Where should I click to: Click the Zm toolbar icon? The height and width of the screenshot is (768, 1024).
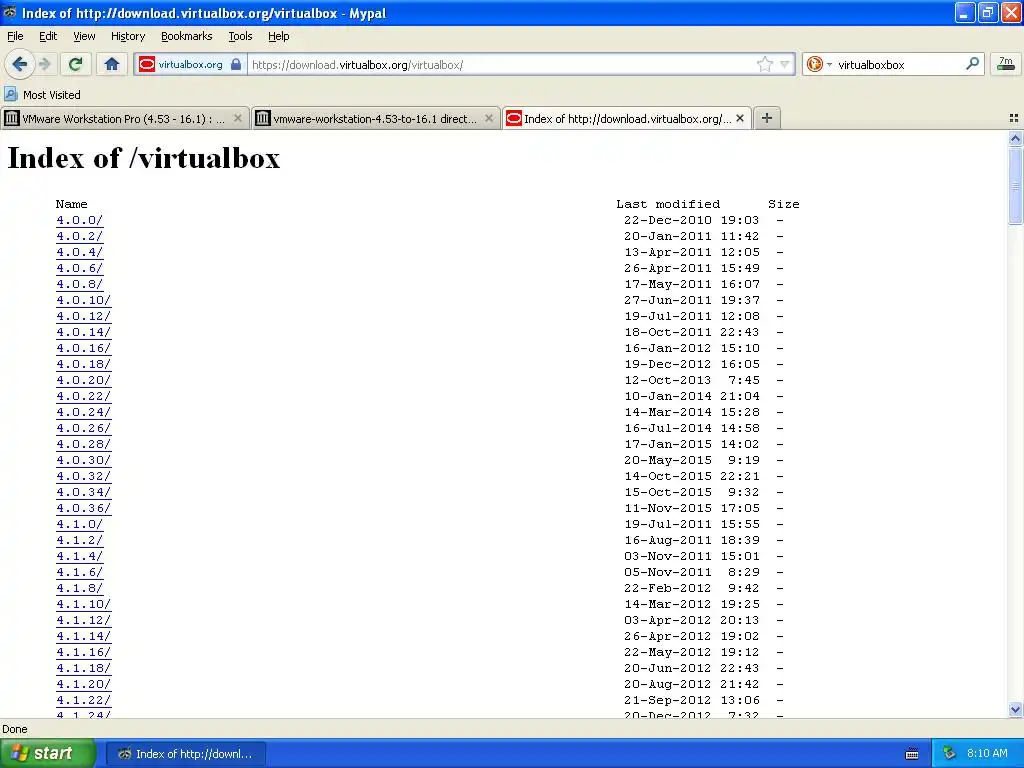coord(1006,63)
